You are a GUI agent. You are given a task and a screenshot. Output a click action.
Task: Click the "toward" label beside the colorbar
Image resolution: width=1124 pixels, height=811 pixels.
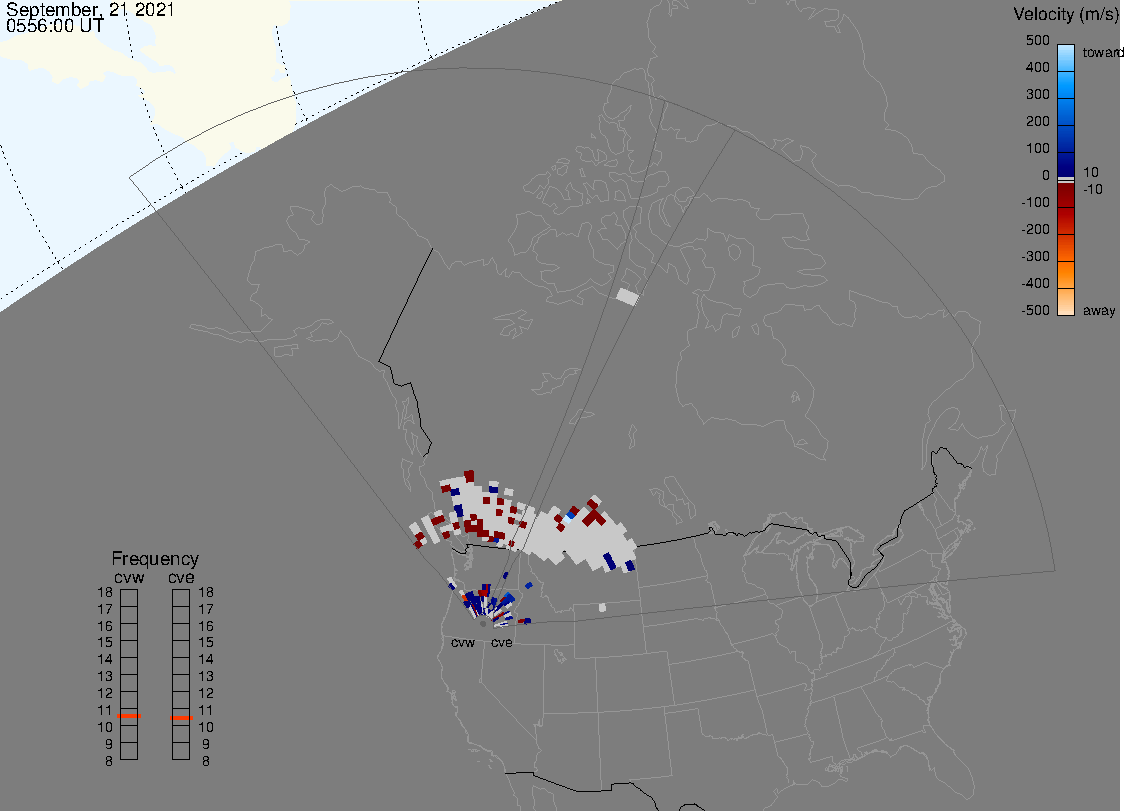point(1102,52)
